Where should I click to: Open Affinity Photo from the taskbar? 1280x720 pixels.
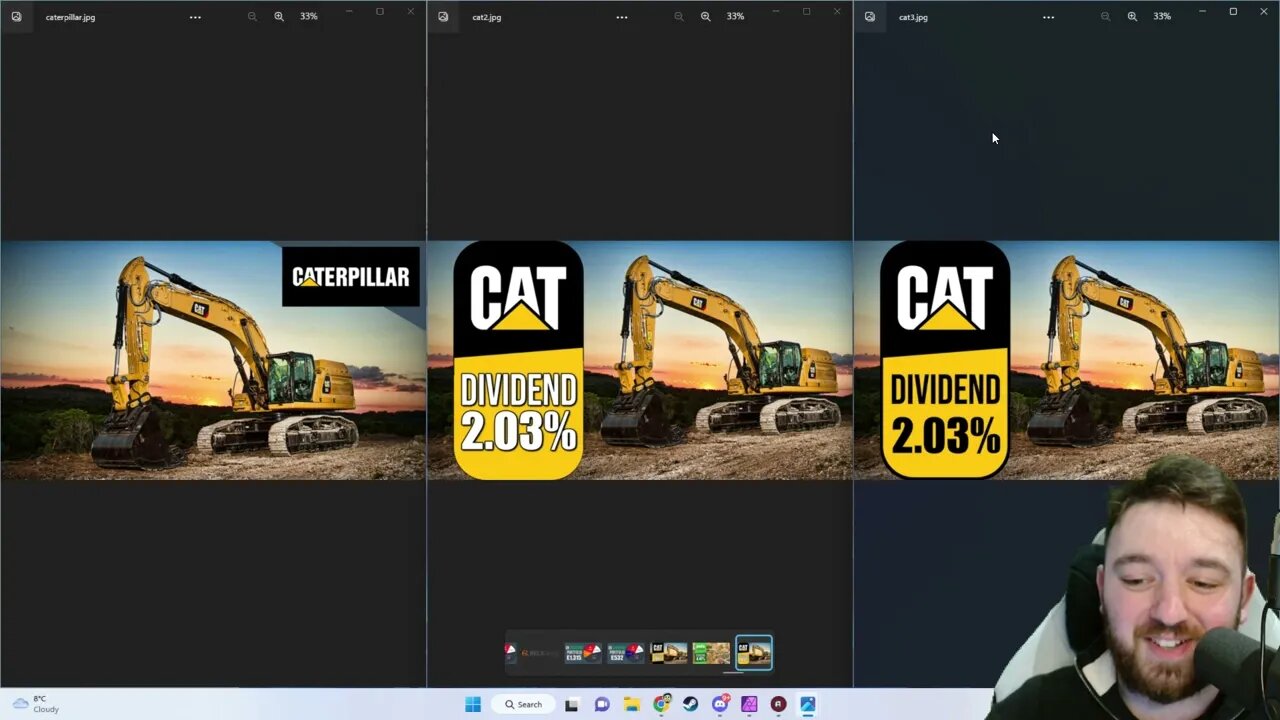click(749, 704)
